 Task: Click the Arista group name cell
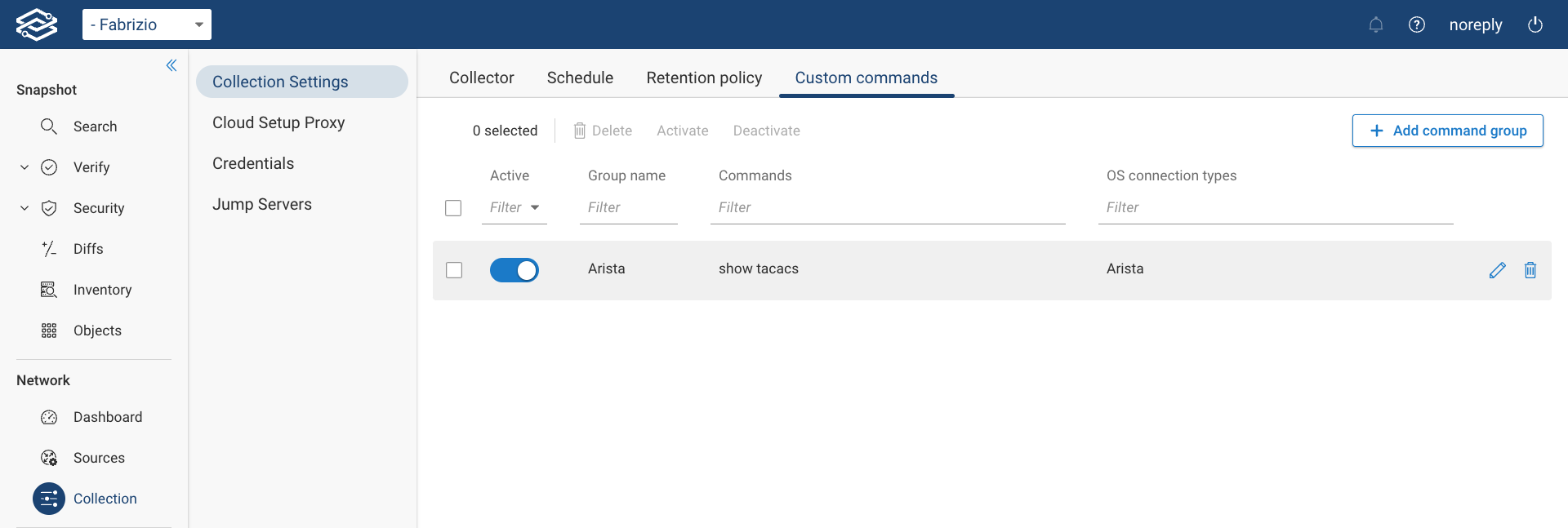[607, 268]
